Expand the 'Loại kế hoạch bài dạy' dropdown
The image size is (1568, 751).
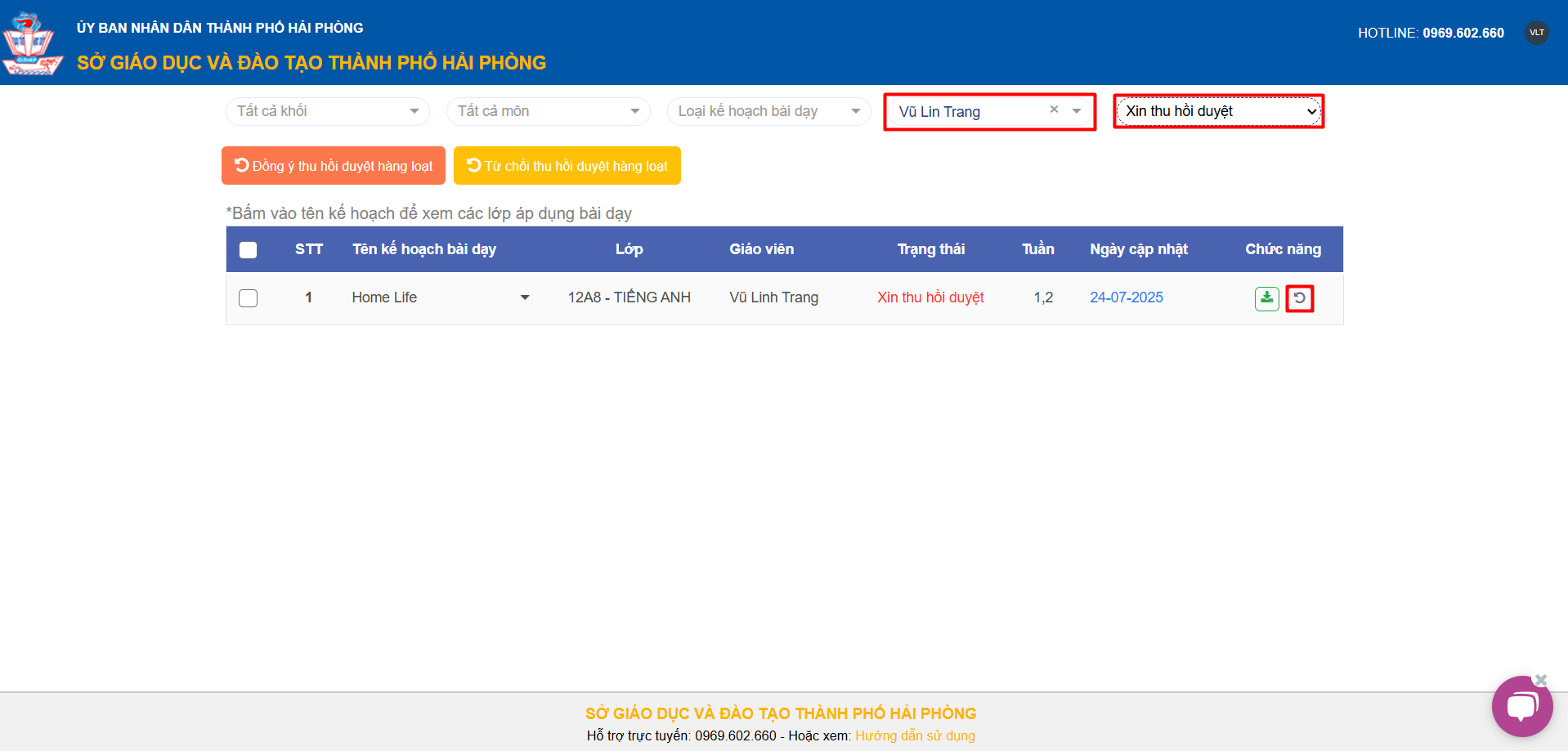[768, 111]
